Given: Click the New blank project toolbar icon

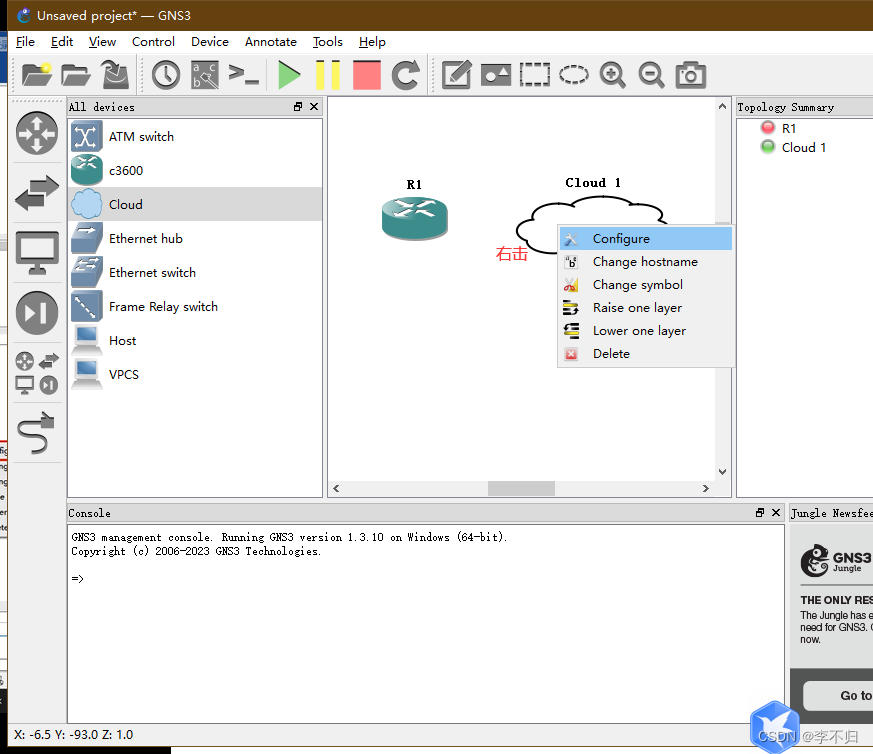Looking at the screenshot, I should click(37, 75).
